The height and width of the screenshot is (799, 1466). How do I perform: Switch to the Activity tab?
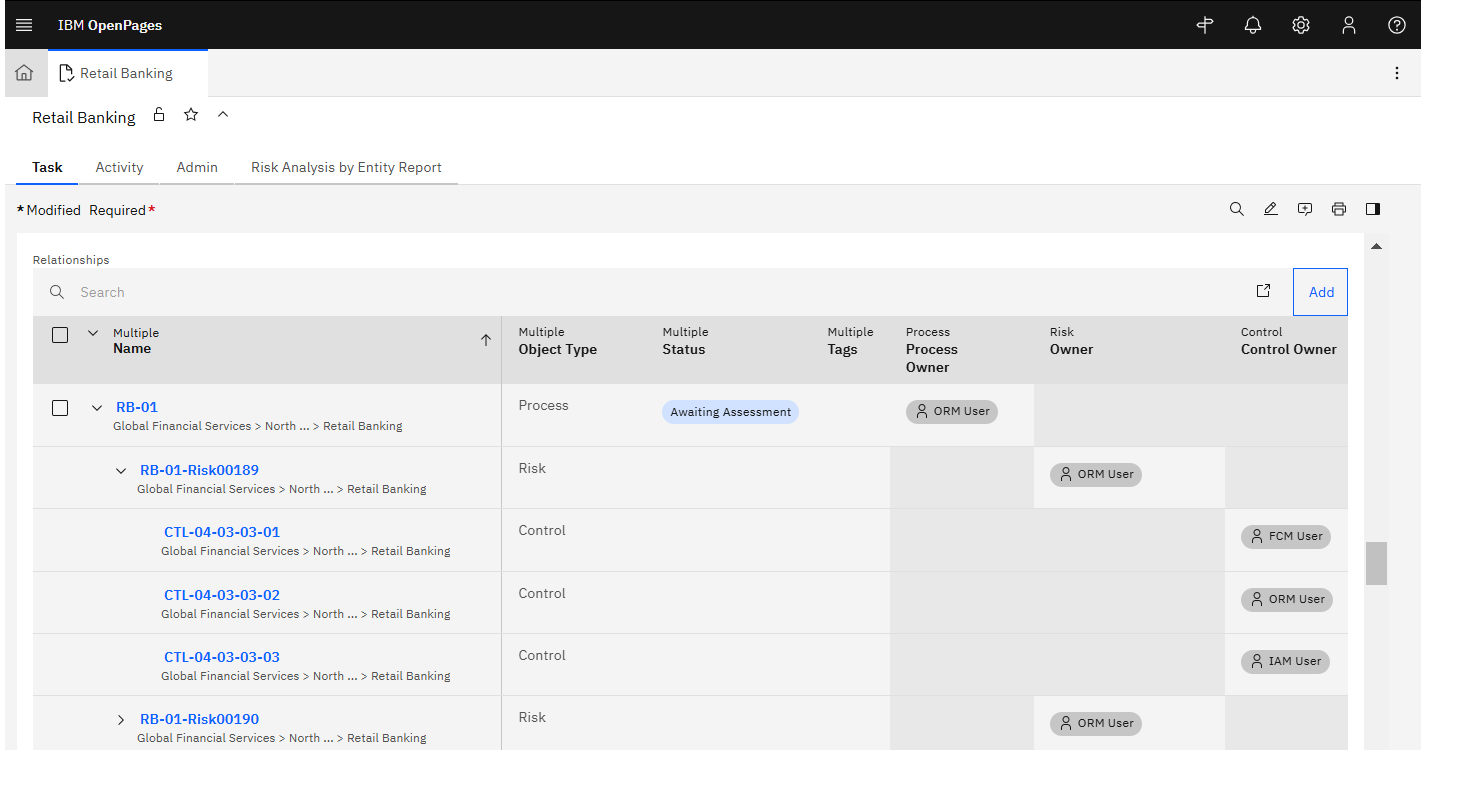pos(119,167)
